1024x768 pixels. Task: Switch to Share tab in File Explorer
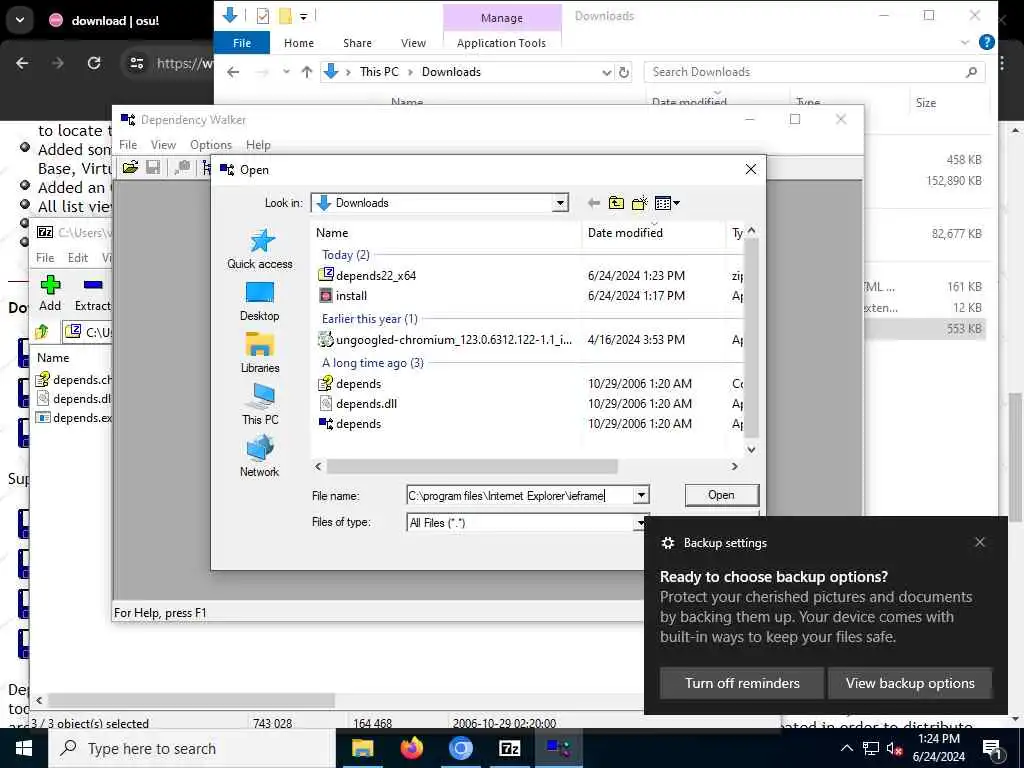pos(357,43)
